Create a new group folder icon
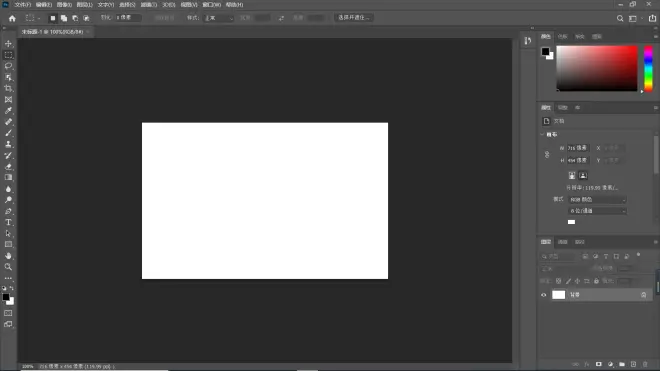660x371 pixels. click(622, 364)
